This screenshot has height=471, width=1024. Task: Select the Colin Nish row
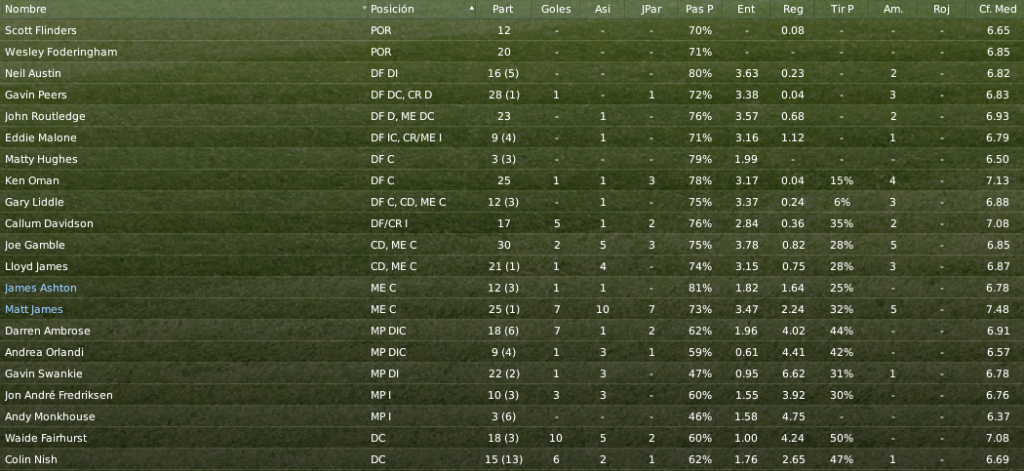pos(512,459)
